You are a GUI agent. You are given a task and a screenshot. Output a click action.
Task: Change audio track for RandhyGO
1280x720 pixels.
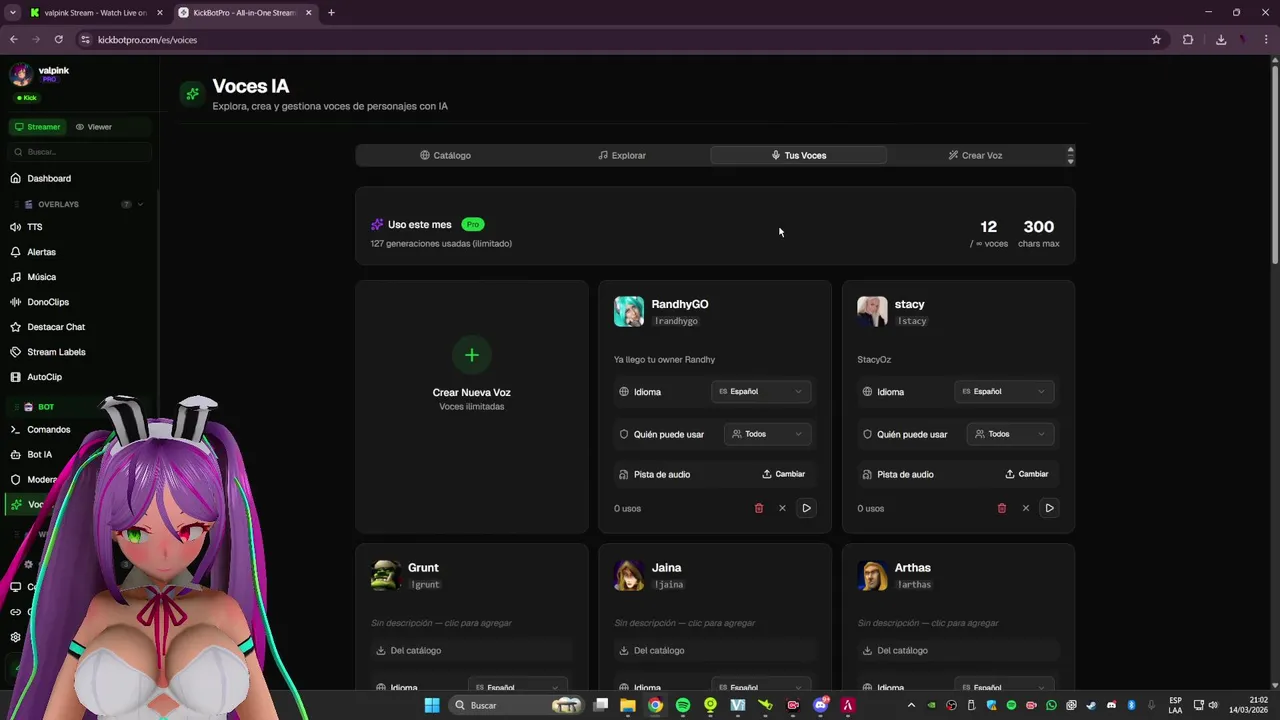[x=783, y=474]
